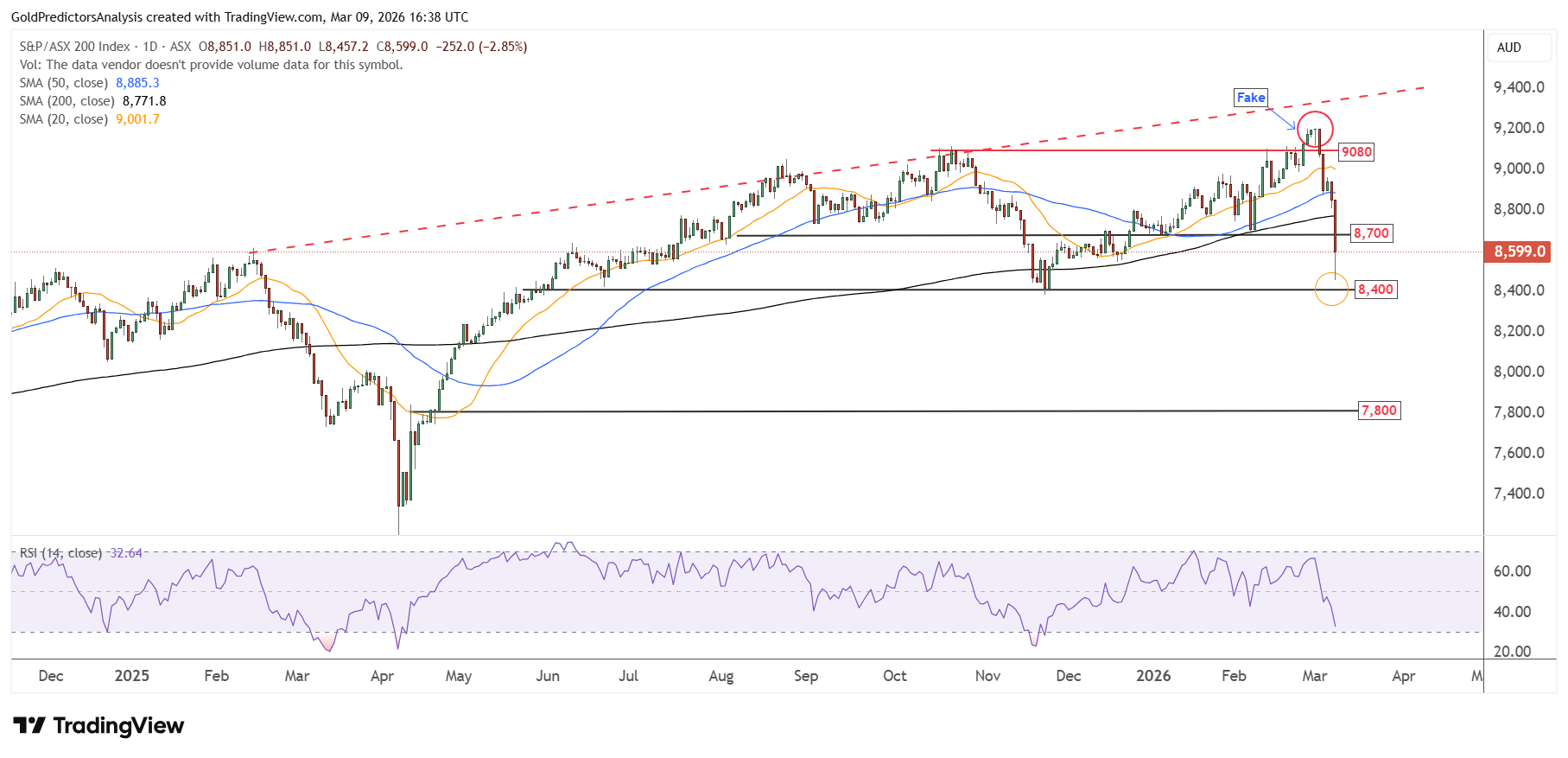1568x758 pixels.
Task: Click the 9080 resistance price label
Action: (1356, 152)
